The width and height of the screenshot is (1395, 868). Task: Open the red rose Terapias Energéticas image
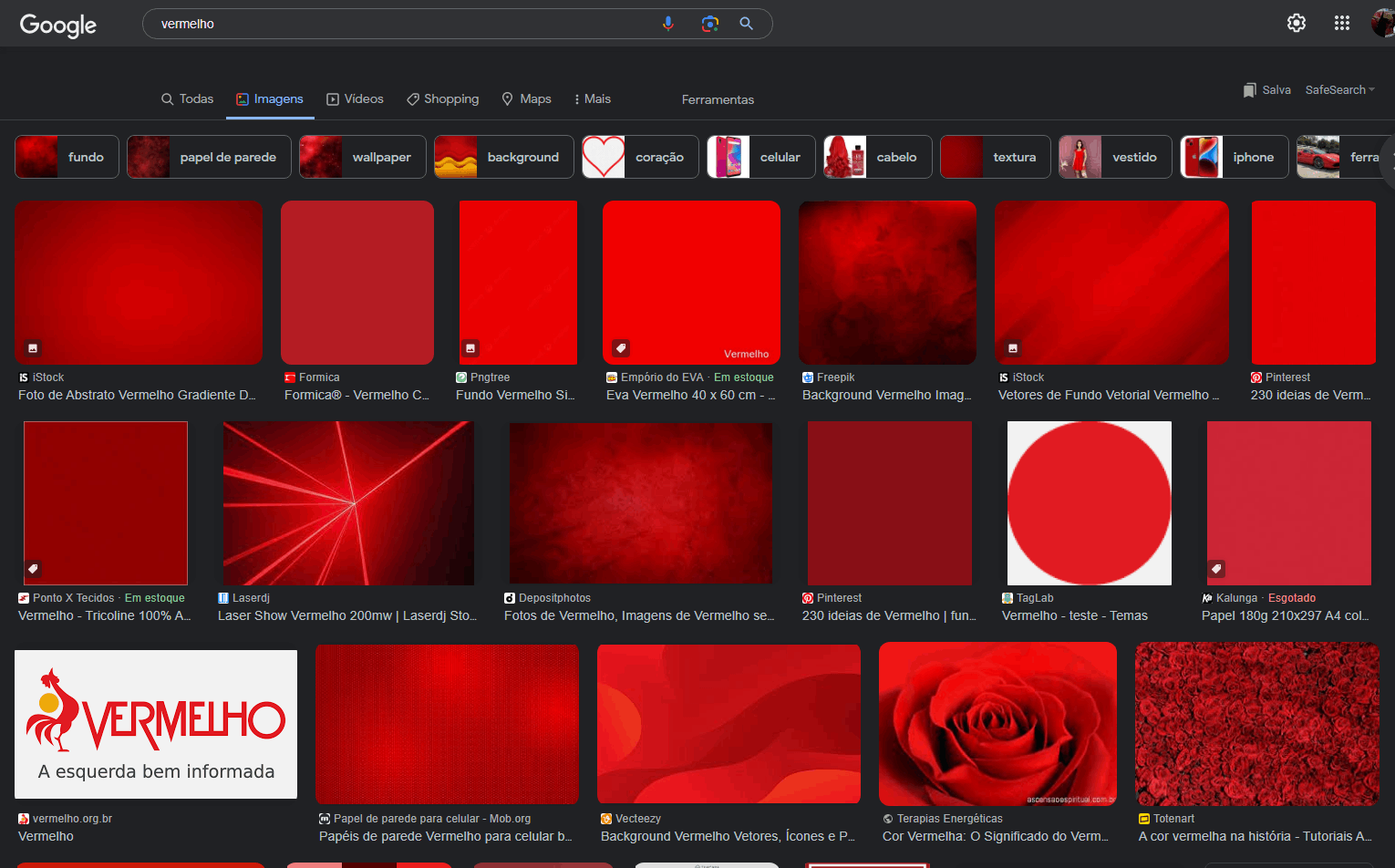click(997, 724)
